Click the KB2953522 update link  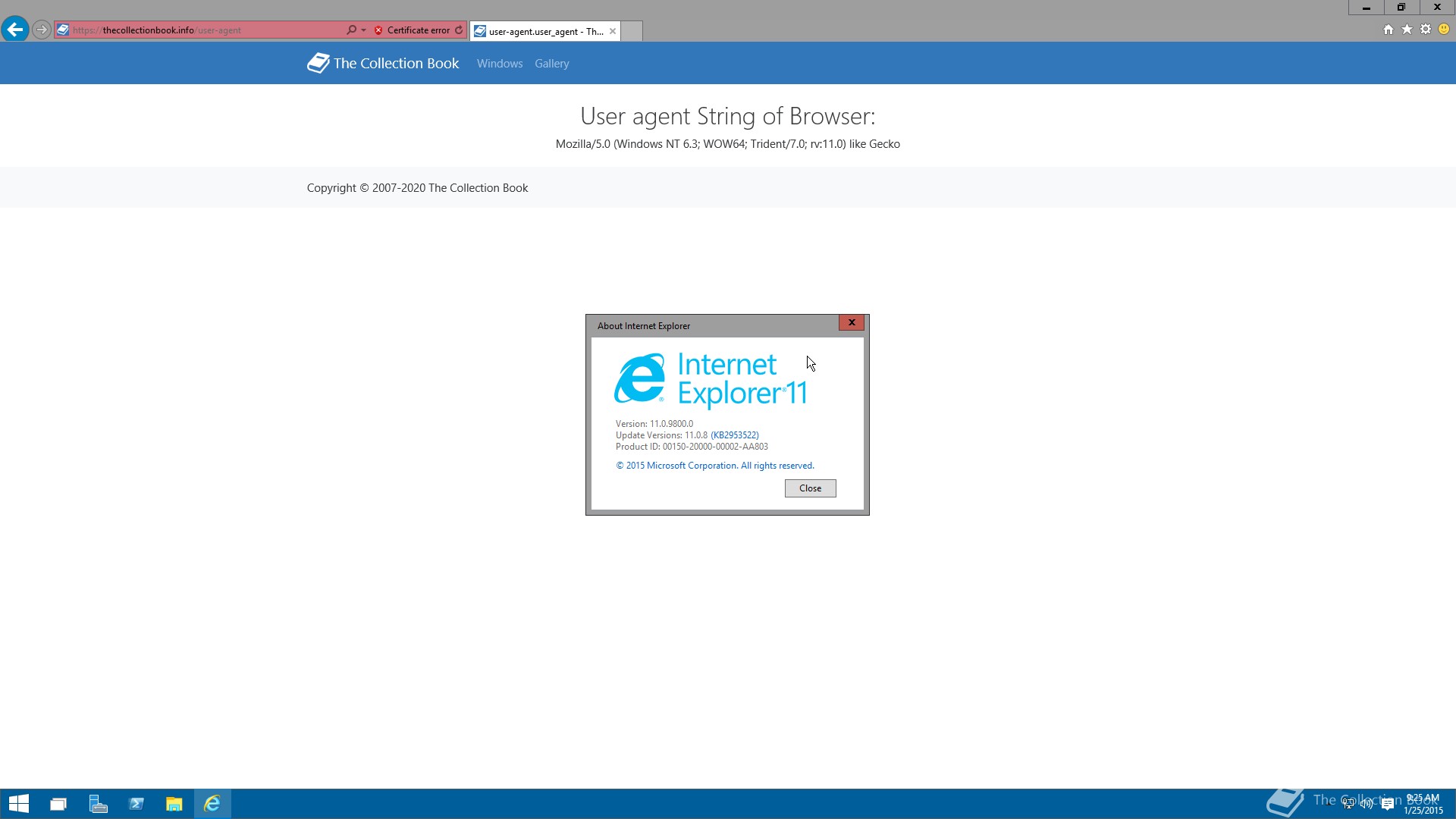pos(734,435)
